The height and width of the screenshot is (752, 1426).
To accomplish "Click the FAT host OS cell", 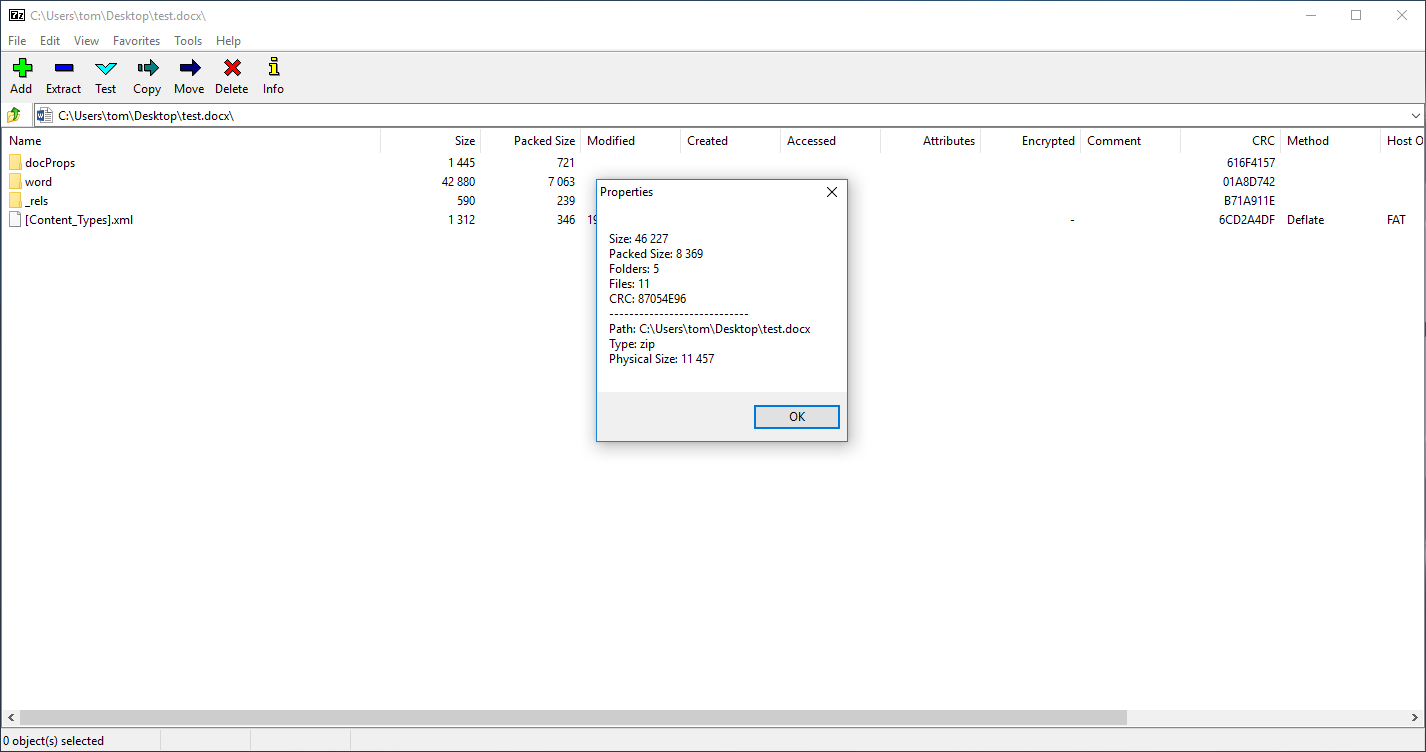I will 1396,219.
